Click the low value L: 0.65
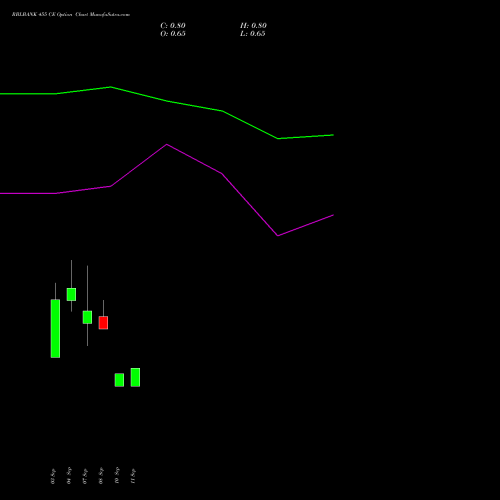The image size is (500, 500). [253, 34]
